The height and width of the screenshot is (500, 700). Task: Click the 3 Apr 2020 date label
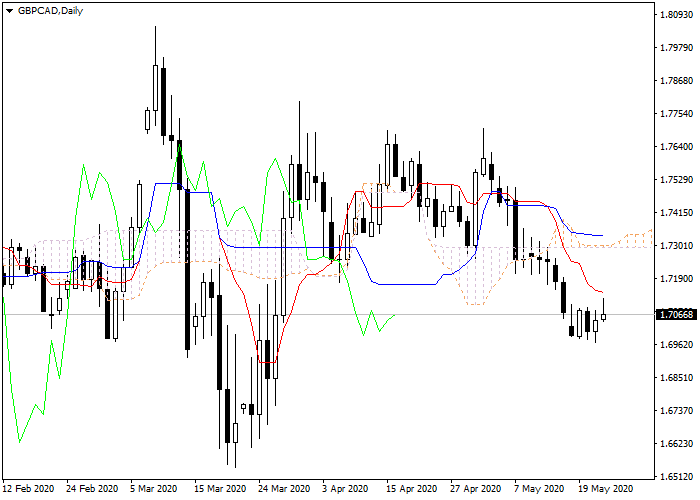(x=346, y=489)
